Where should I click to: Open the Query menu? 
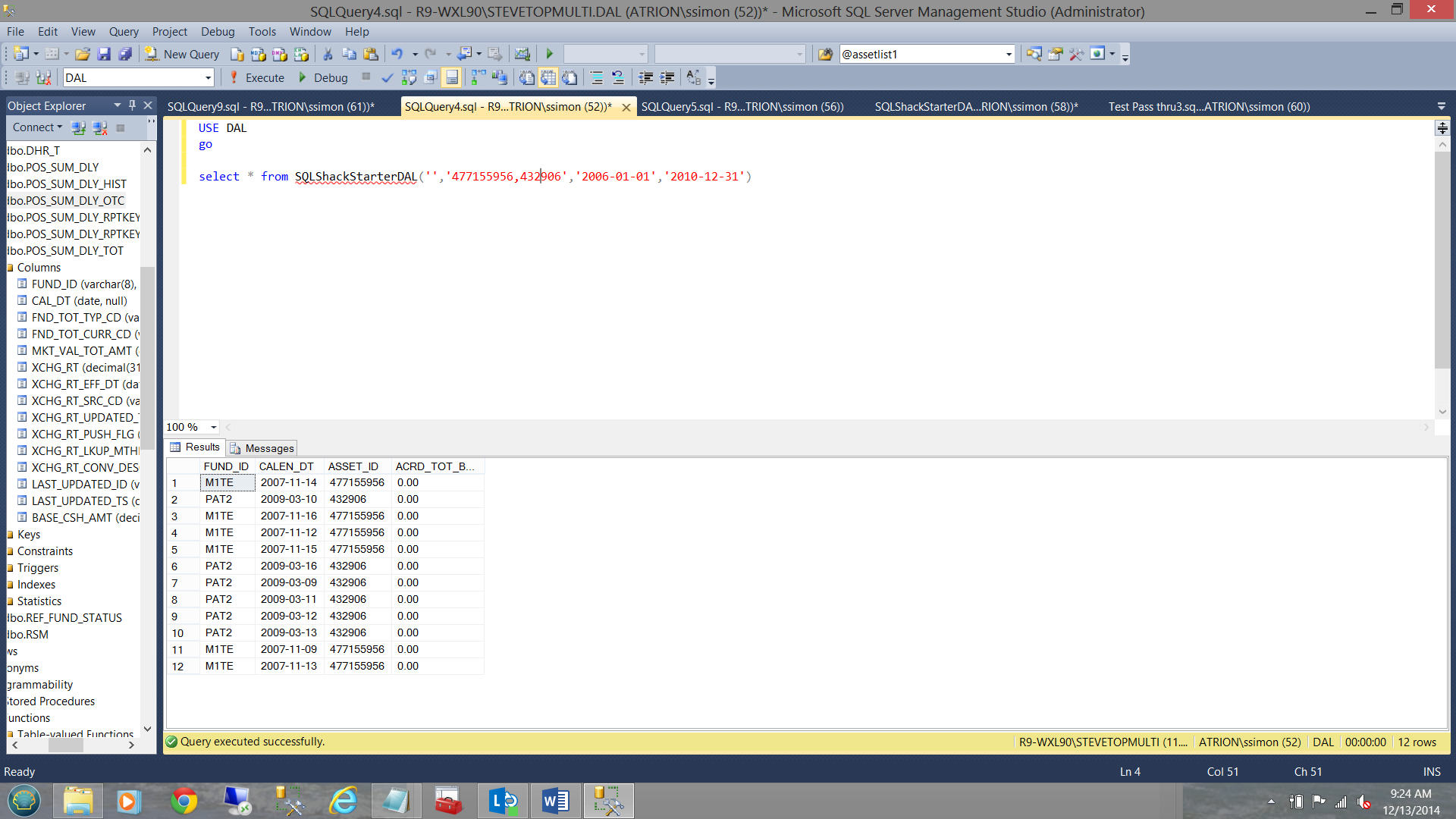[x=124, y=31]
